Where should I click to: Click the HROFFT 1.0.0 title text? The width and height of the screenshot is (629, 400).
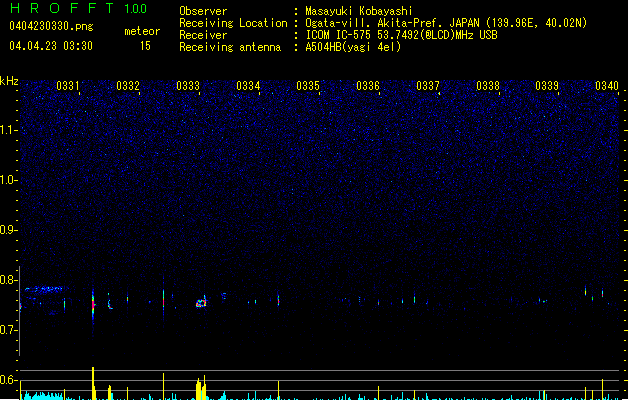click(78, 8)
